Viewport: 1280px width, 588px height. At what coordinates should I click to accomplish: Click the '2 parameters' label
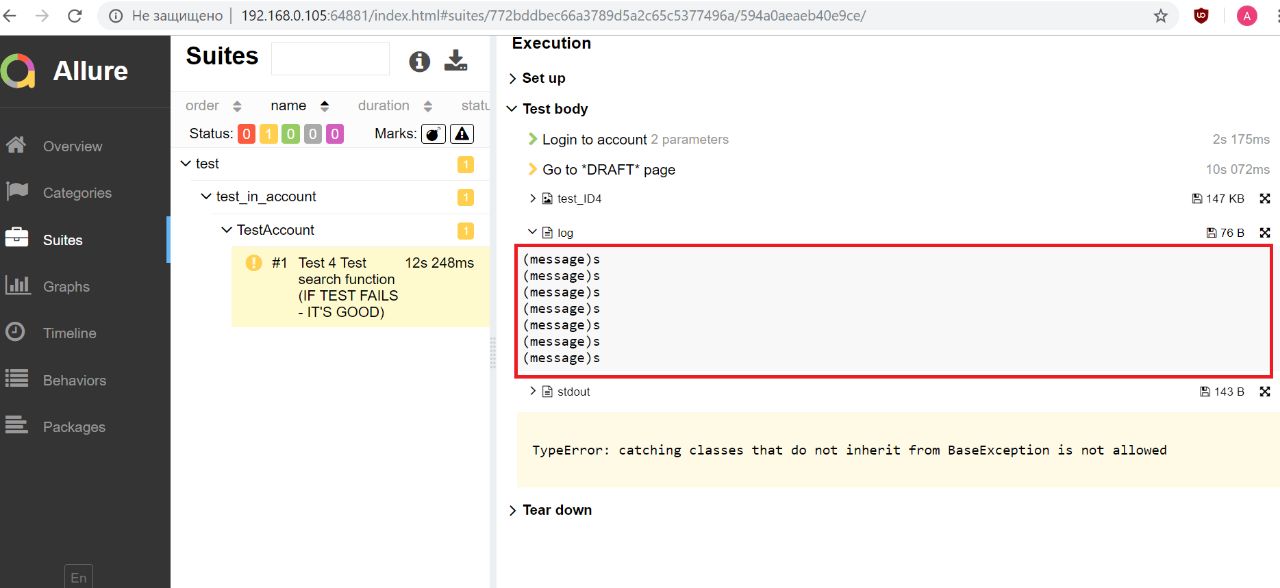[690, 140]
